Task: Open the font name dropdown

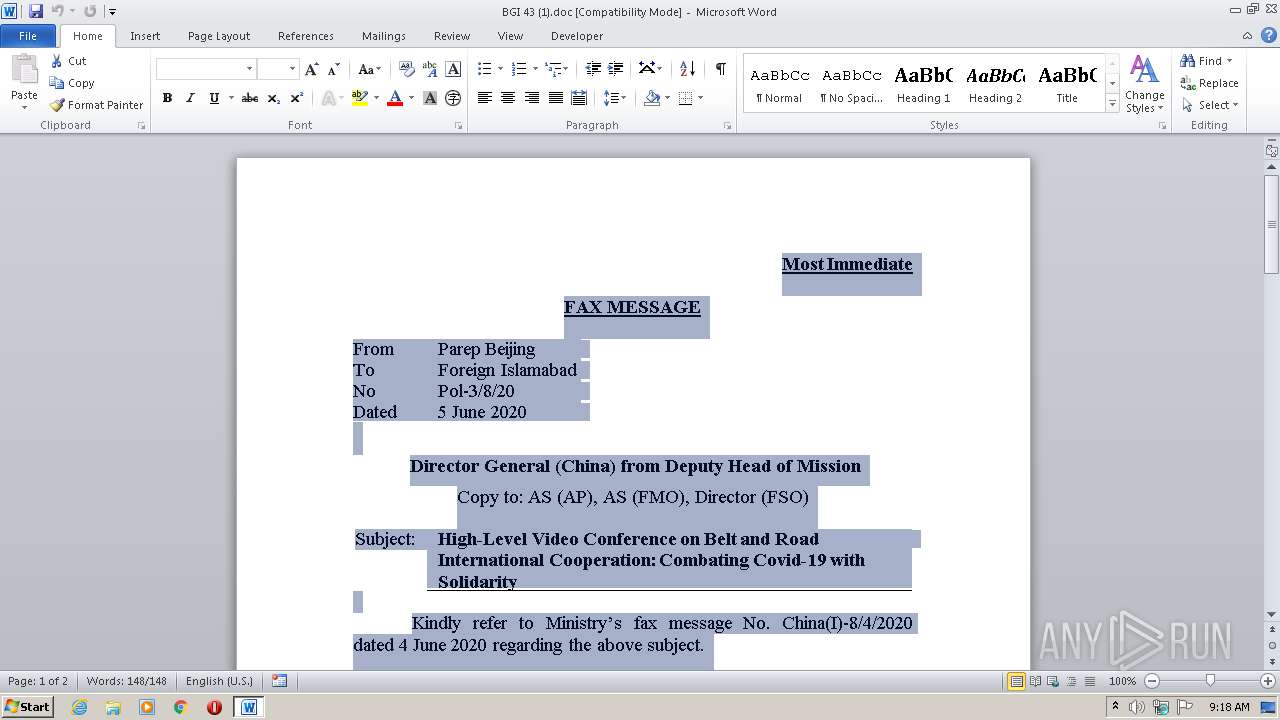Action: (249, 69)
